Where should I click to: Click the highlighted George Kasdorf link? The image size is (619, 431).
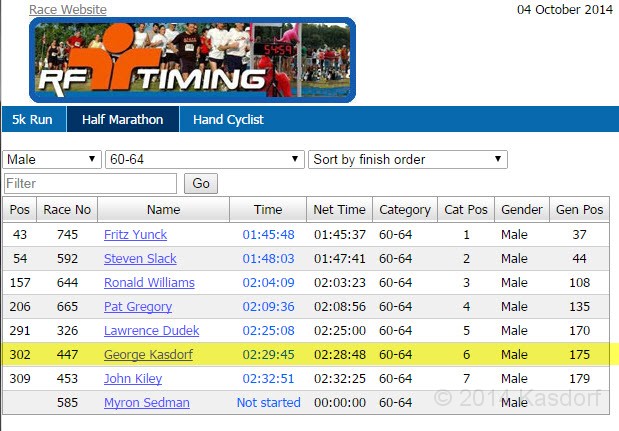click(149, 355)
